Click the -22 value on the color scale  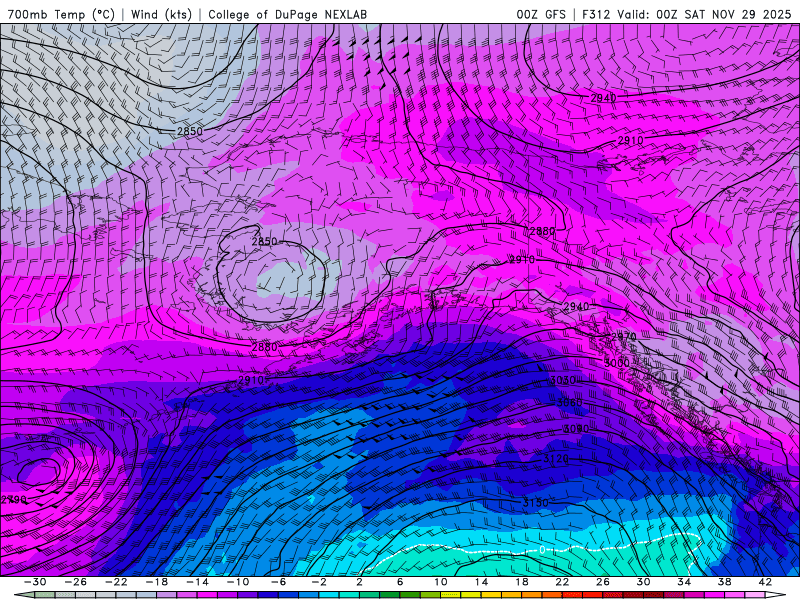116,582
